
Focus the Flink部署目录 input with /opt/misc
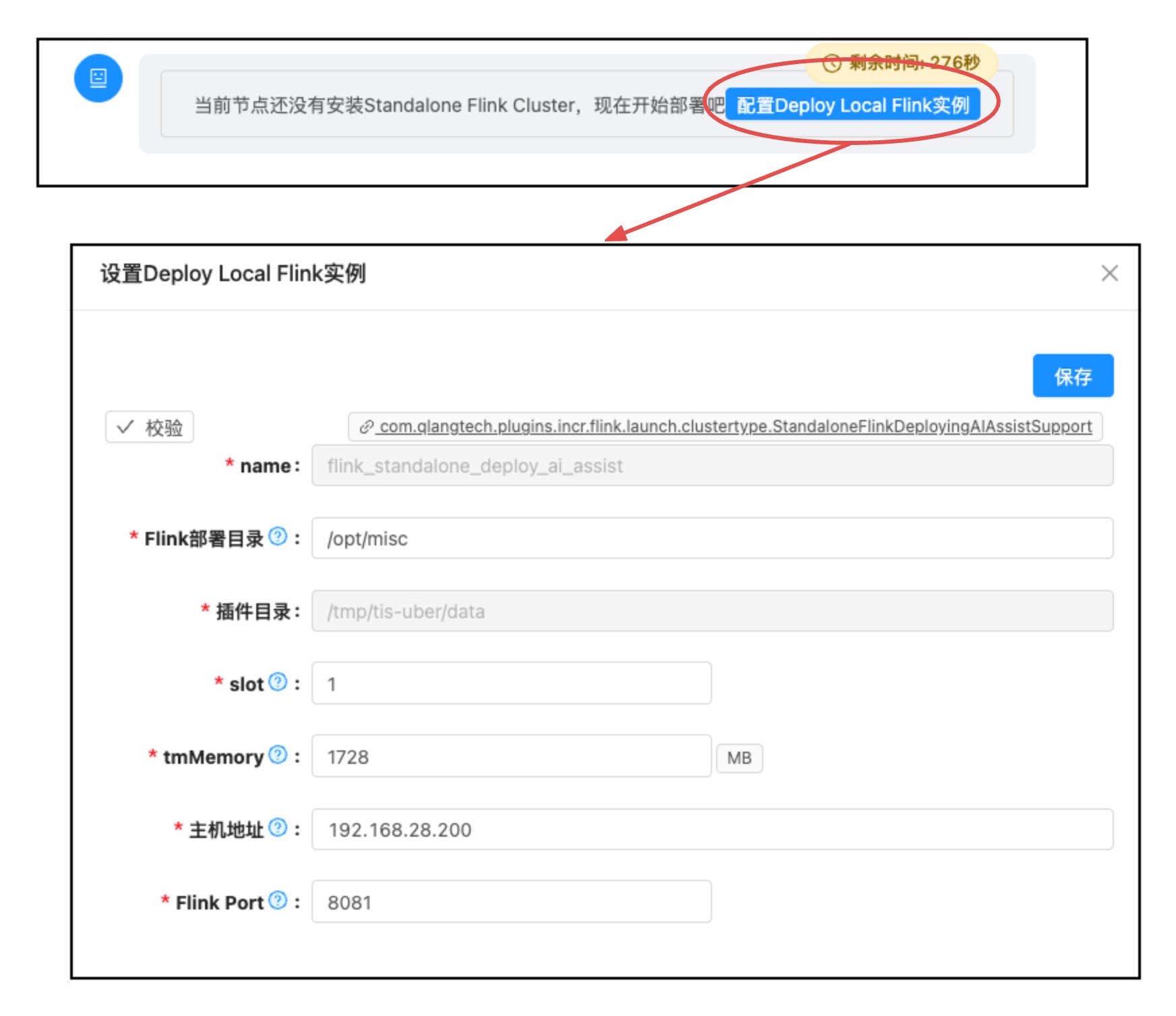coord(711,539)
